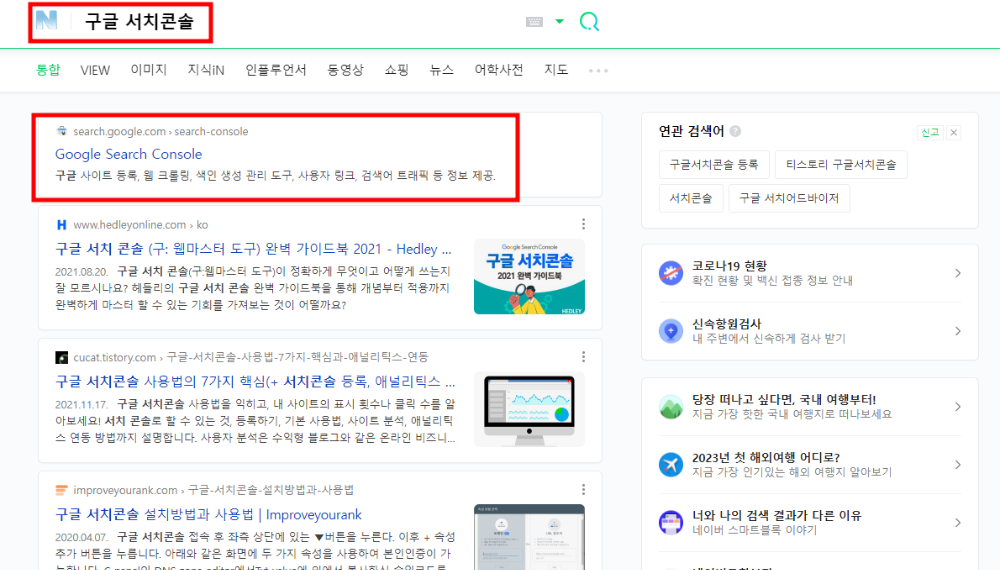Click the 코로나19 현황 icon
Image resolution: width=1000 pixels, height=570 pixels.
[x=671, y=273]
